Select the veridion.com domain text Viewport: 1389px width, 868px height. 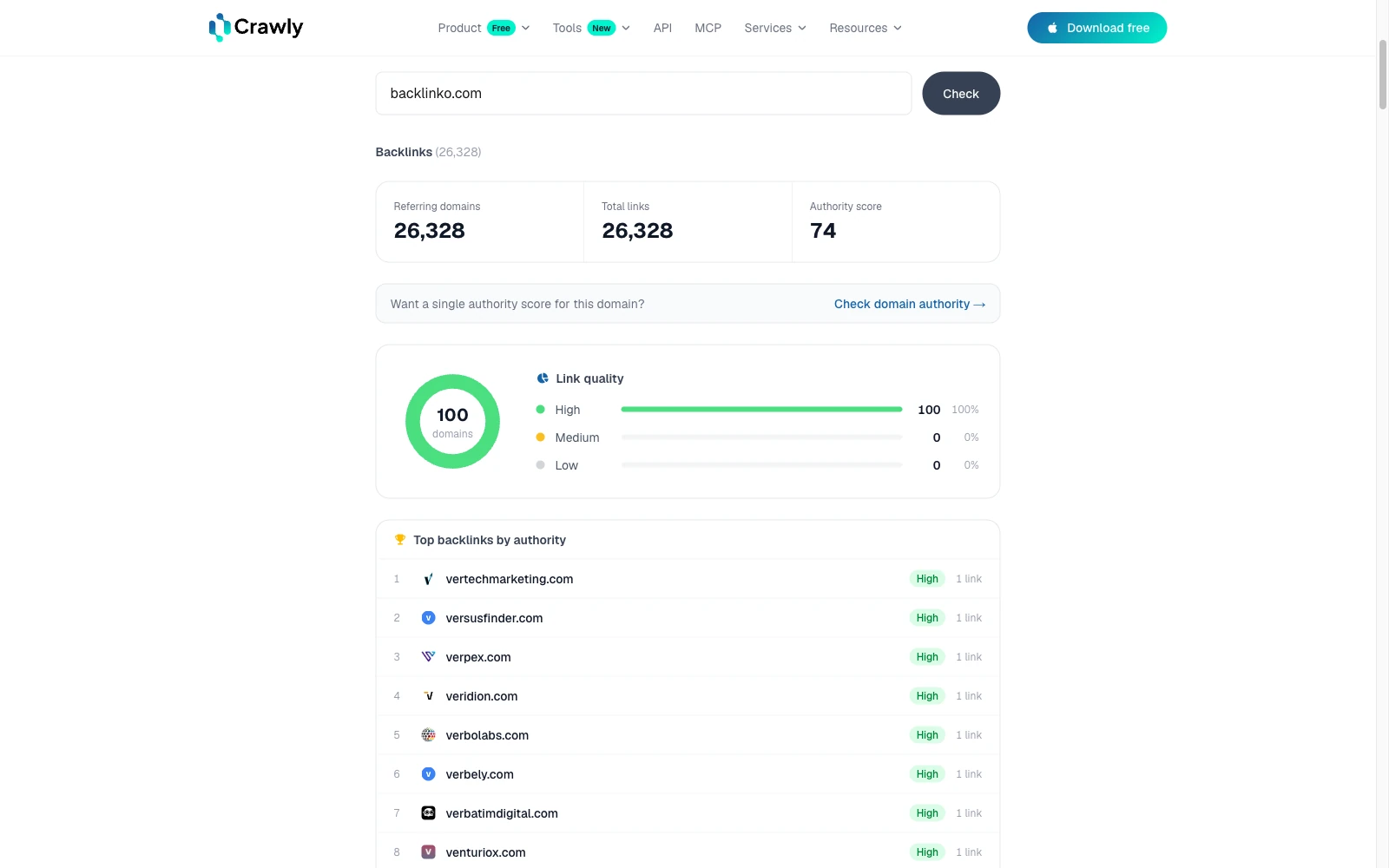click(482, 696)
